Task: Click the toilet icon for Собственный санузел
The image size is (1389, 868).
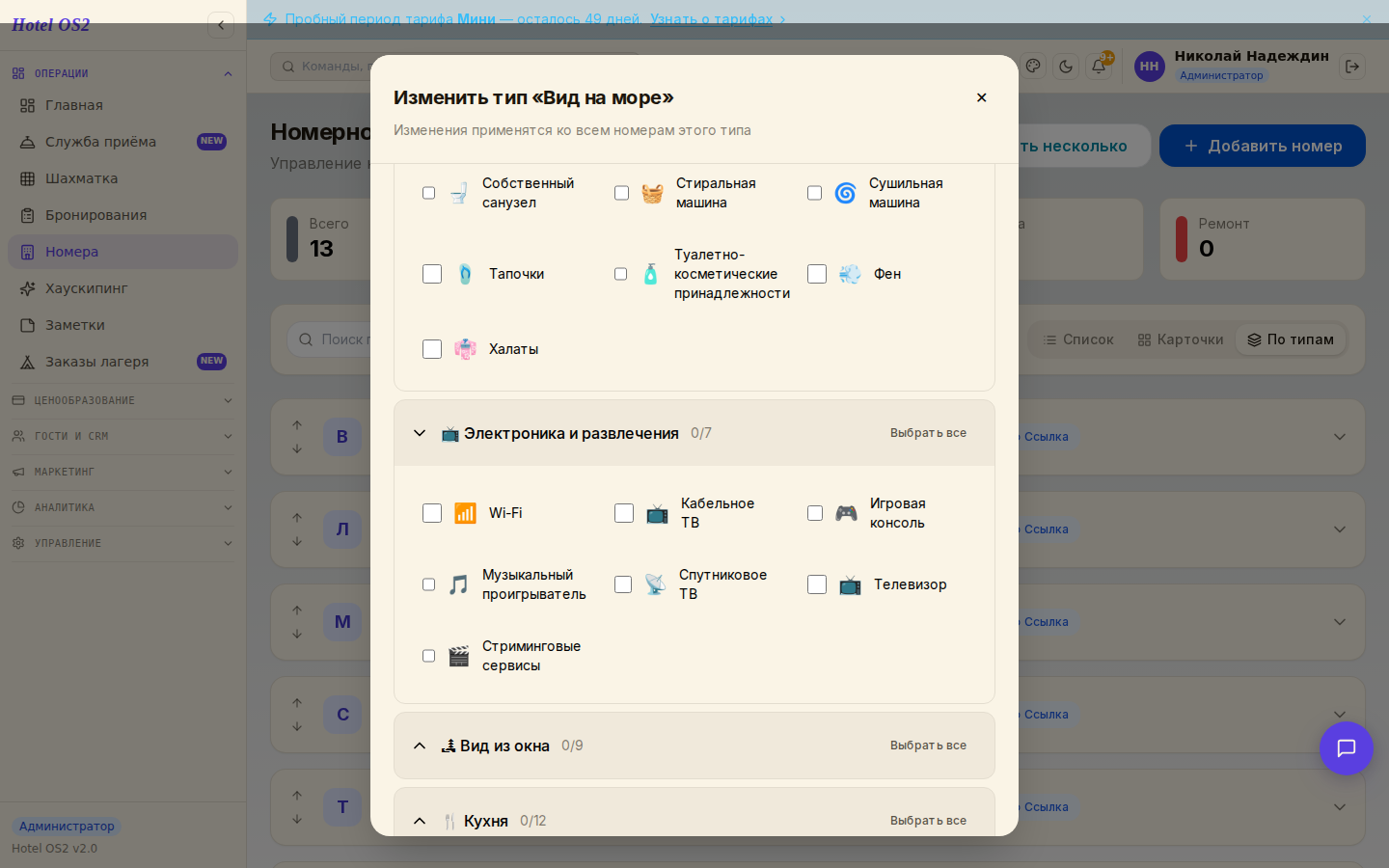Action: coord(458,193)
